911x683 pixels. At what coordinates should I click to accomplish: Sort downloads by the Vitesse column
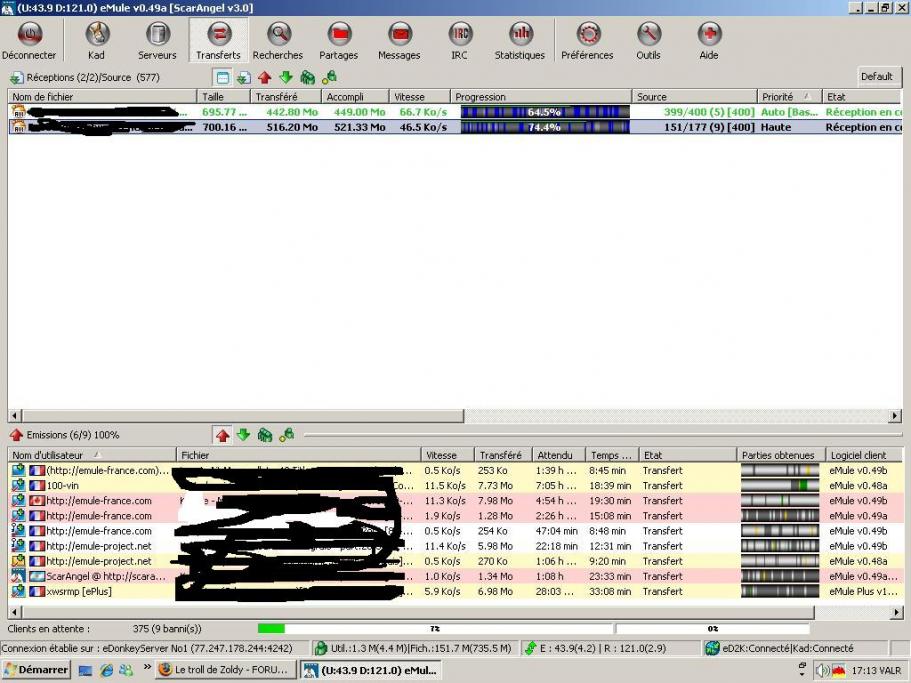(x=419, y=97)
